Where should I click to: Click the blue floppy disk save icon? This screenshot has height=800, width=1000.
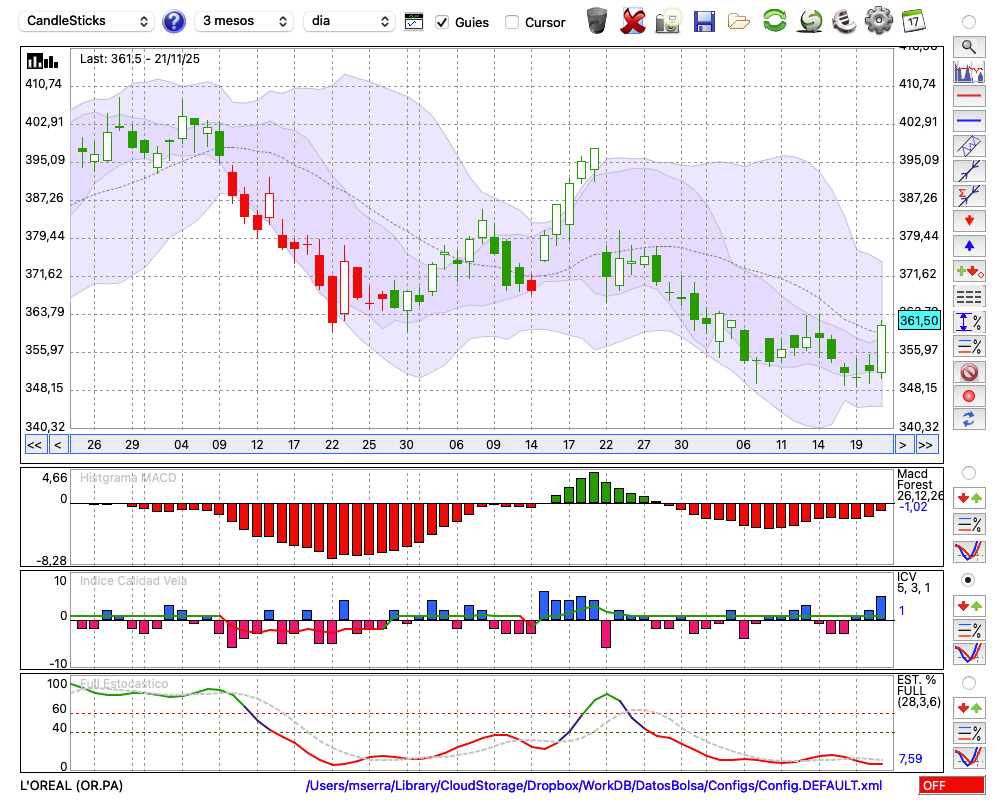[704, 21]
